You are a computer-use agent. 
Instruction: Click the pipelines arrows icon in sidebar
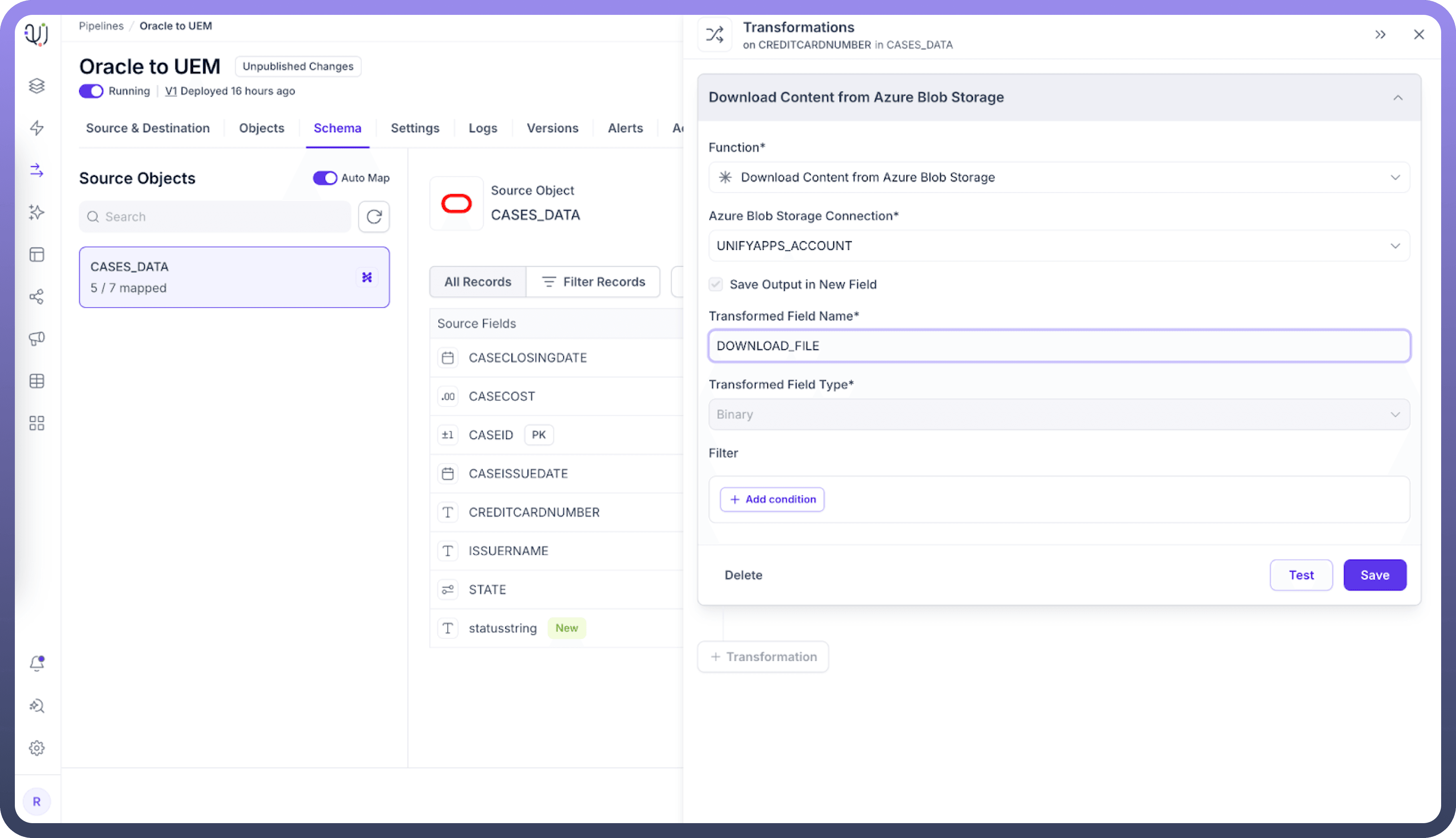click(37, 170)
